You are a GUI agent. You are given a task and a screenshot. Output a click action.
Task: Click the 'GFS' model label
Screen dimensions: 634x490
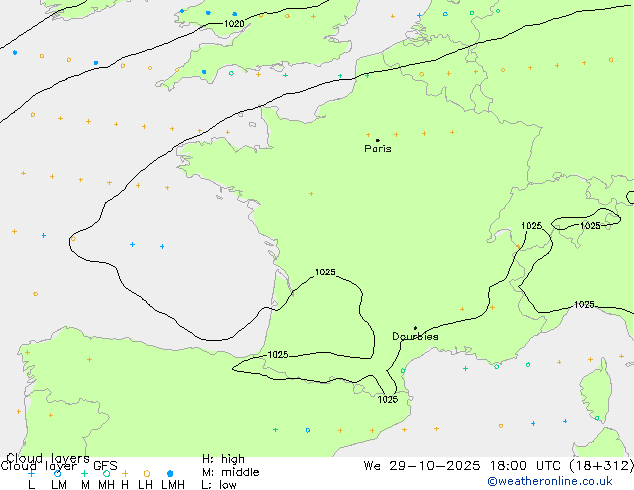105,466
